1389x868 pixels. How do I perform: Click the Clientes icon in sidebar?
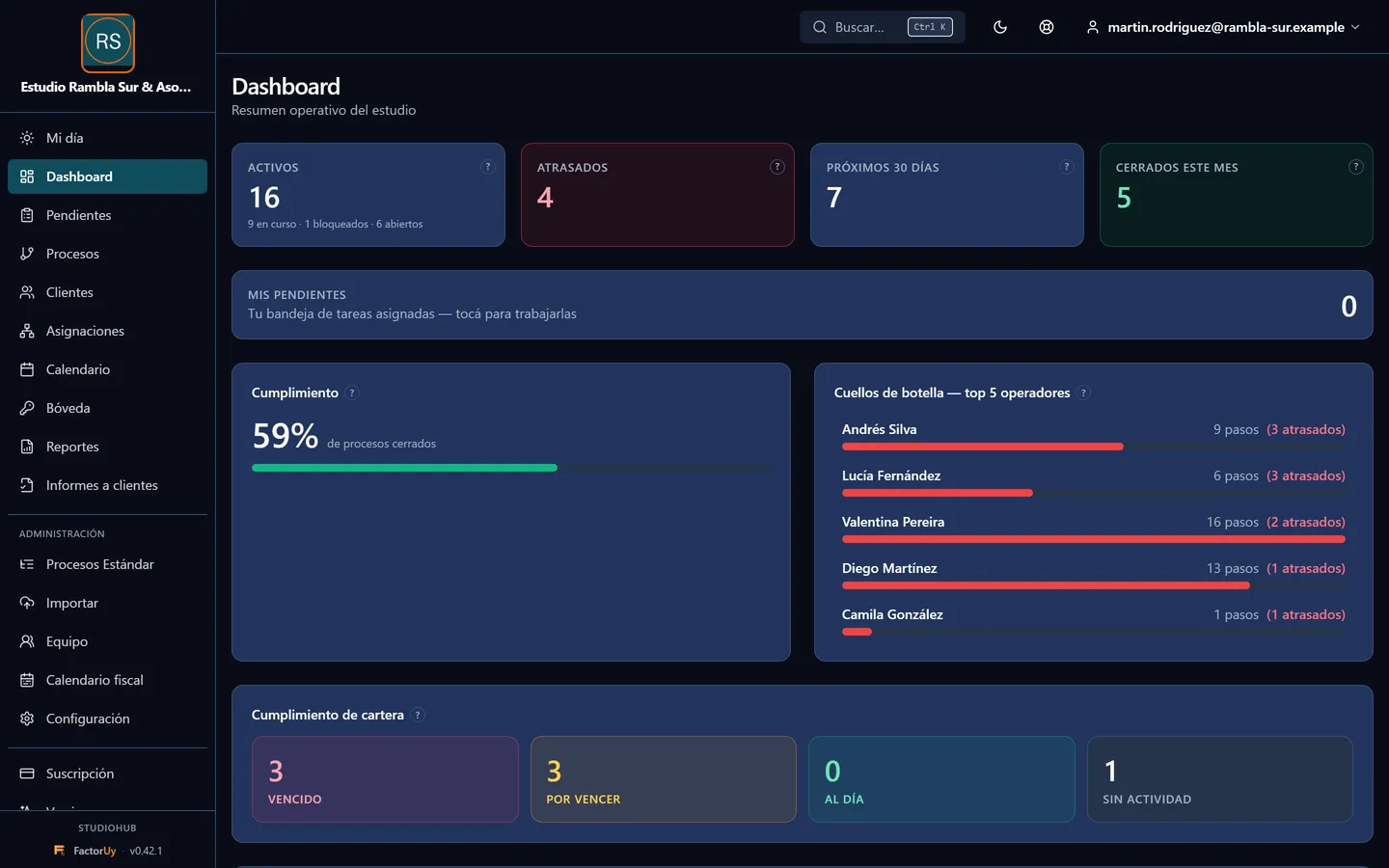click(x=27, y=292)
